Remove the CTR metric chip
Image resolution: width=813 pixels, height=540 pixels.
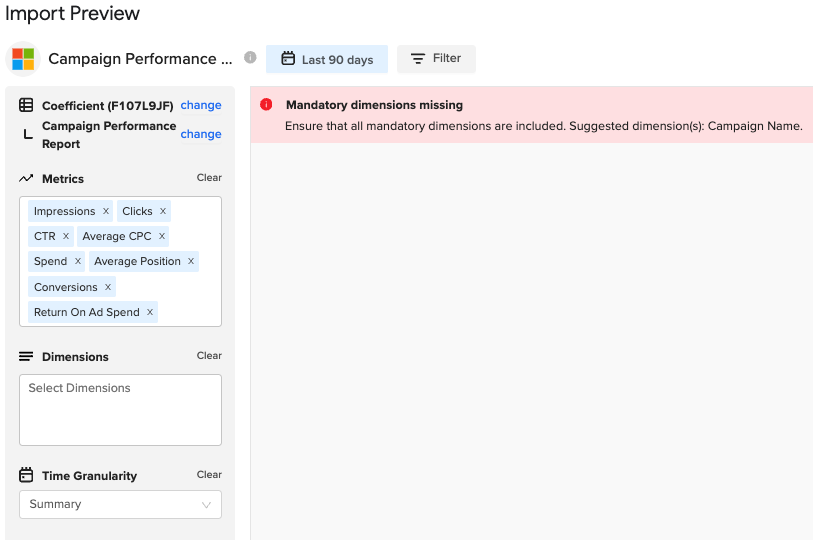[x=66, y=236]
